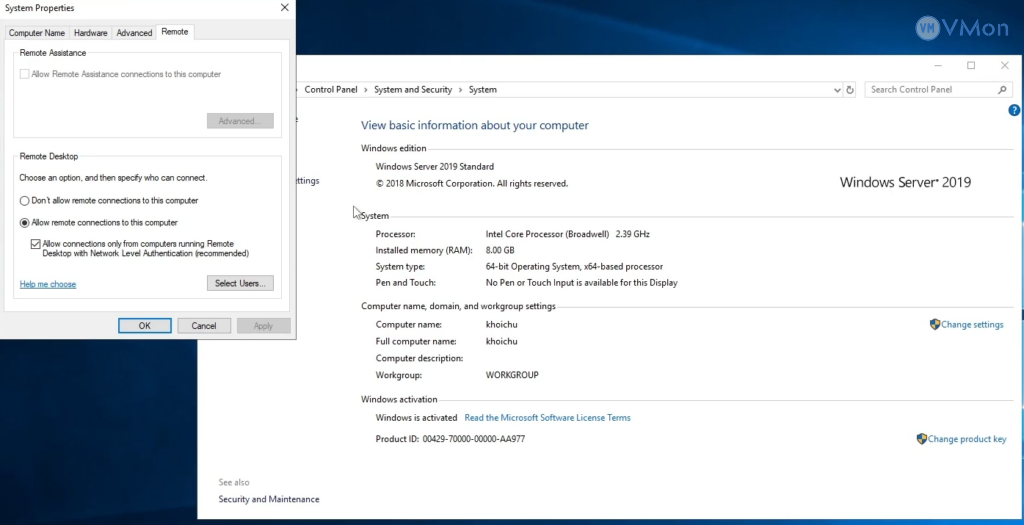
Task: Click the Installed memory 8.00 GB value
Action: (500, 250)
